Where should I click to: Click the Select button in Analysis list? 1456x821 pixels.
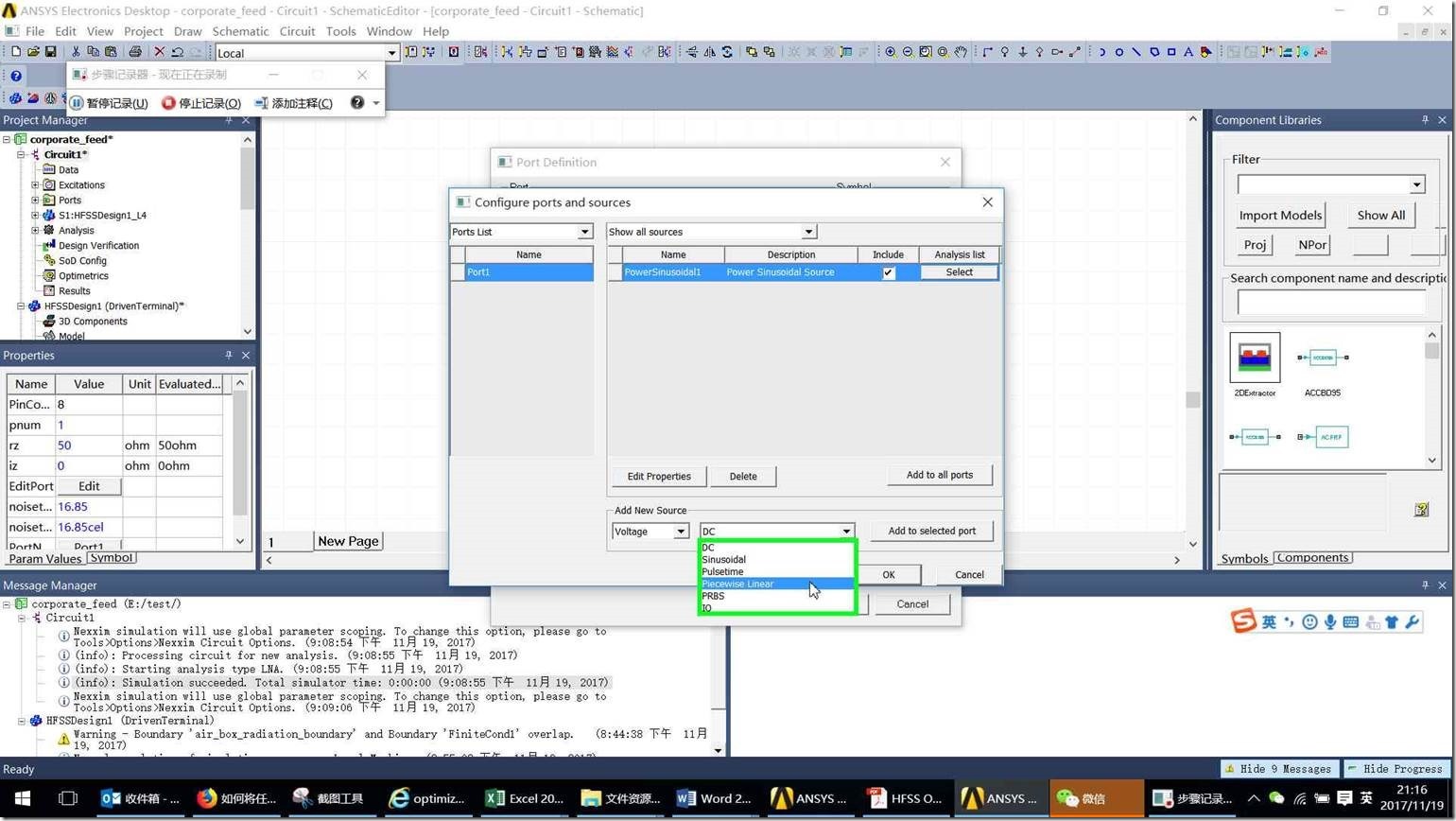(959, 272)
